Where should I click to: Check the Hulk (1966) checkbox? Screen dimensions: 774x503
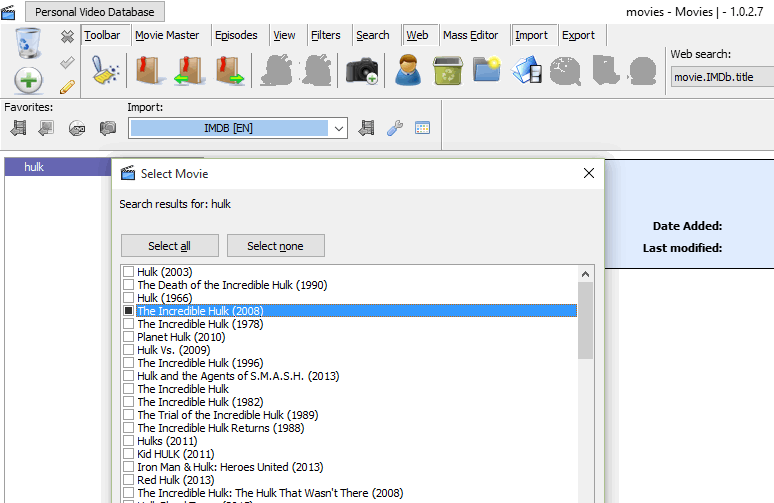click(129, 298)
